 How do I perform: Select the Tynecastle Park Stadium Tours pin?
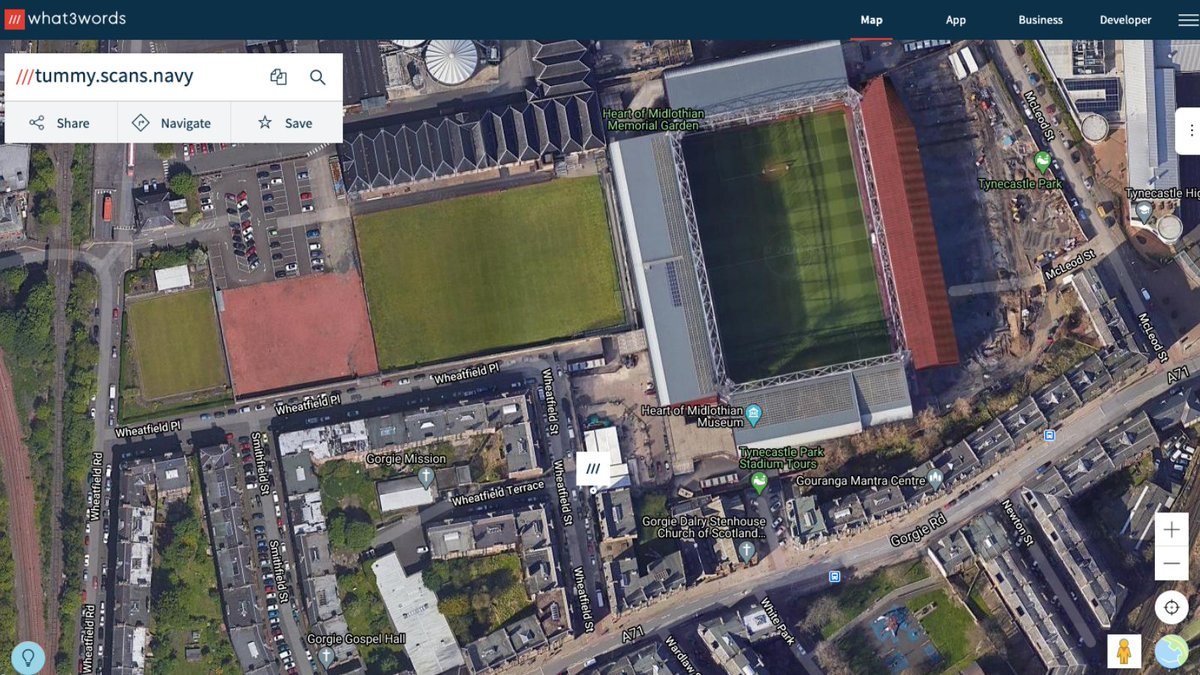pos(759,483)
